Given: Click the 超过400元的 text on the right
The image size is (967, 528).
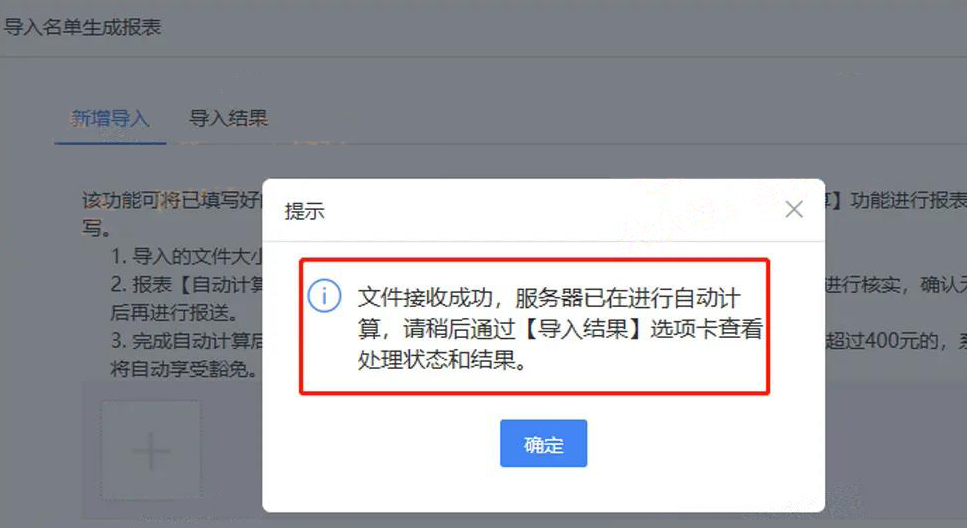Looking at the screenshot, I should coord(884,341).
